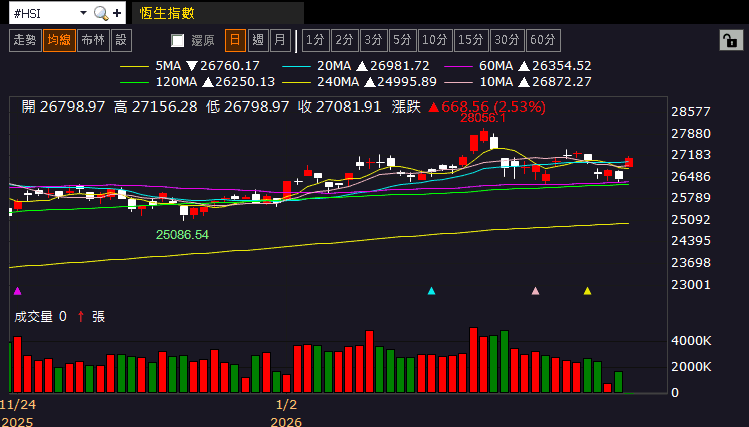Switch to 月 monthly period
Screen dimensions: 749x427
(280, 40)
